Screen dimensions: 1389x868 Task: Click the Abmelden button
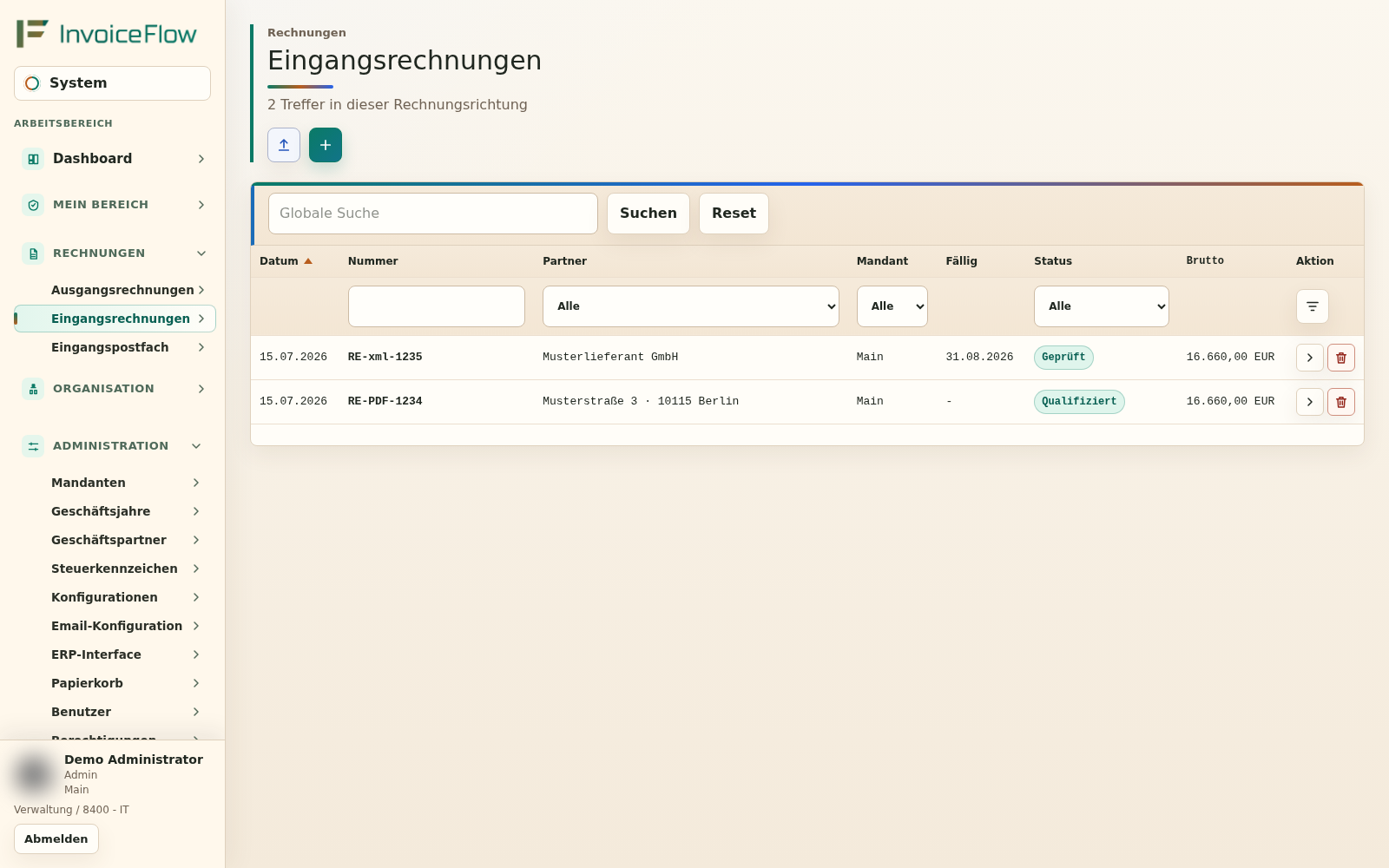tap(56, 839)
